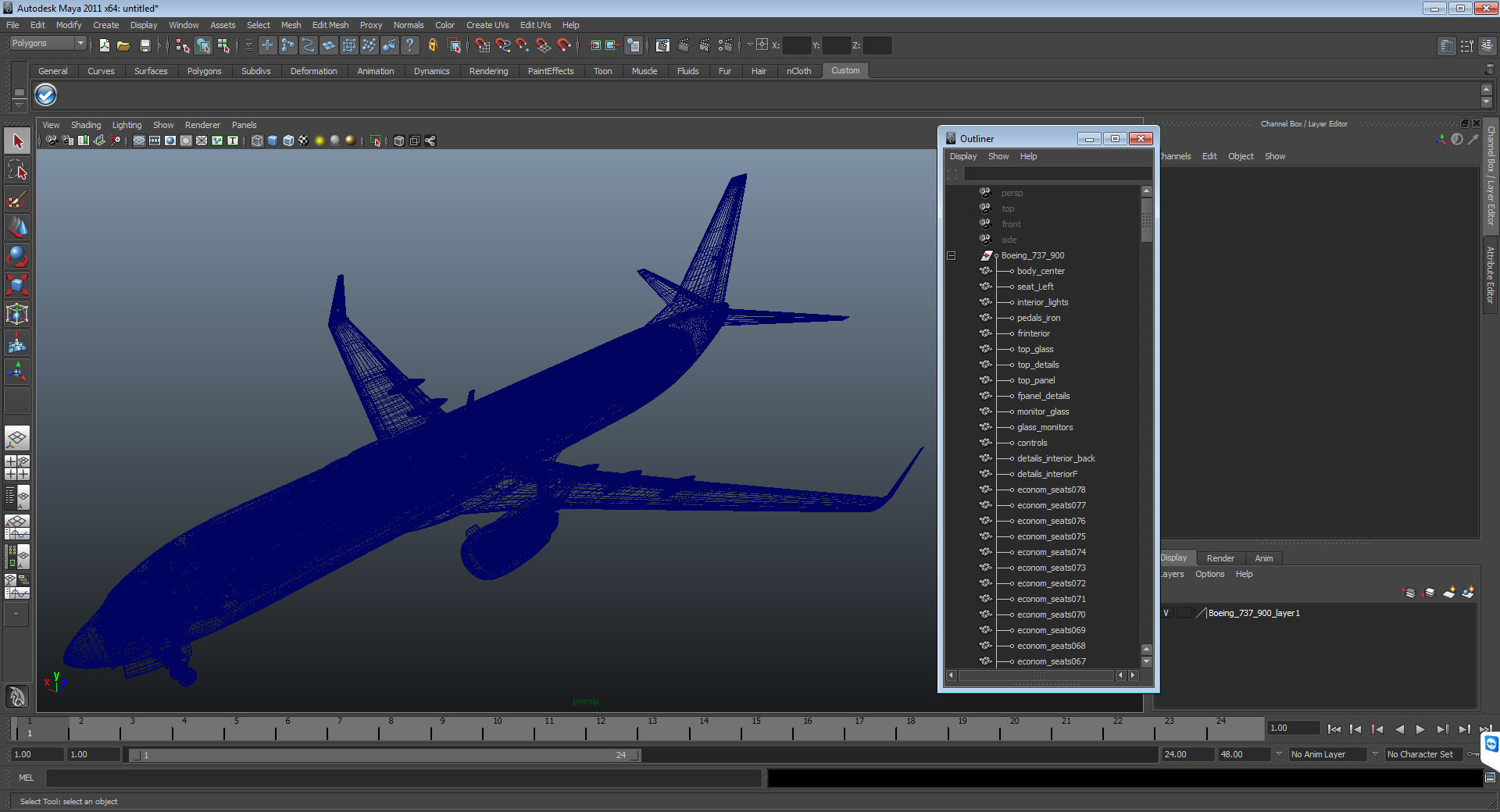Screen dimensions: 1500x812
Task: Expand the shelf options arrow menu
Action: tap(20, 104)
